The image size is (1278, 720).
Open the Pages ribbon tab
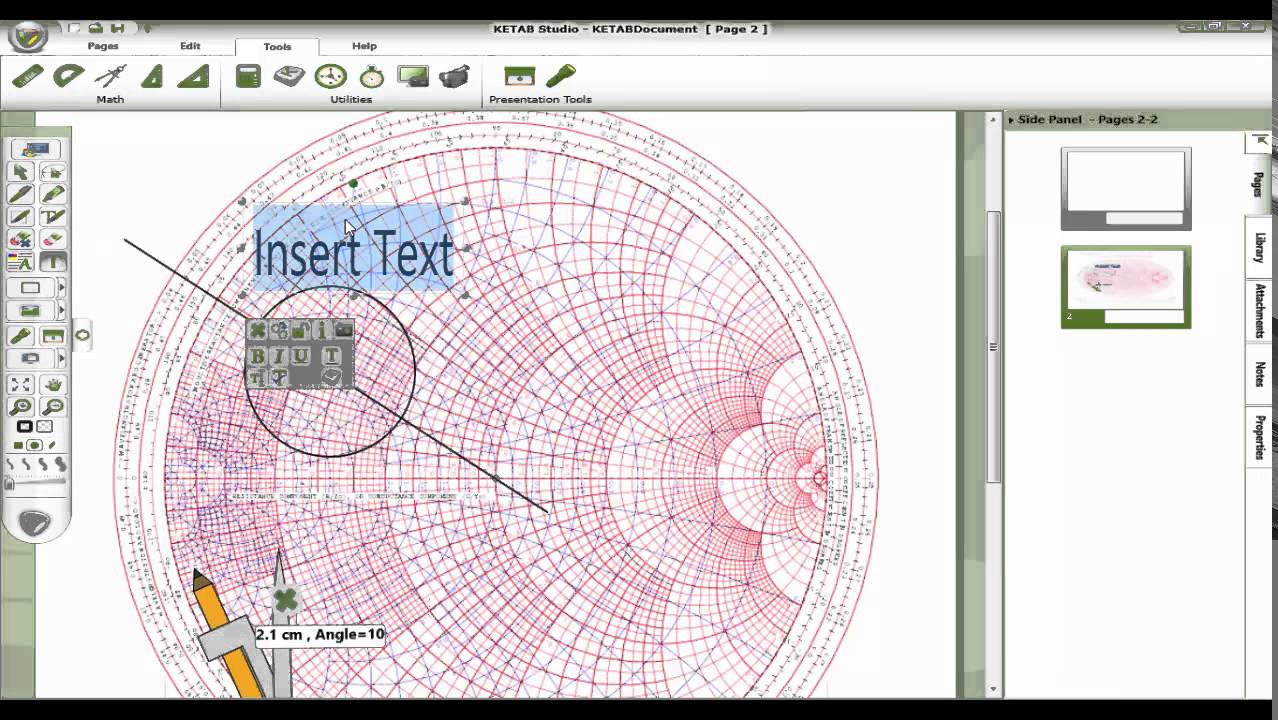[x=103, y=46]
